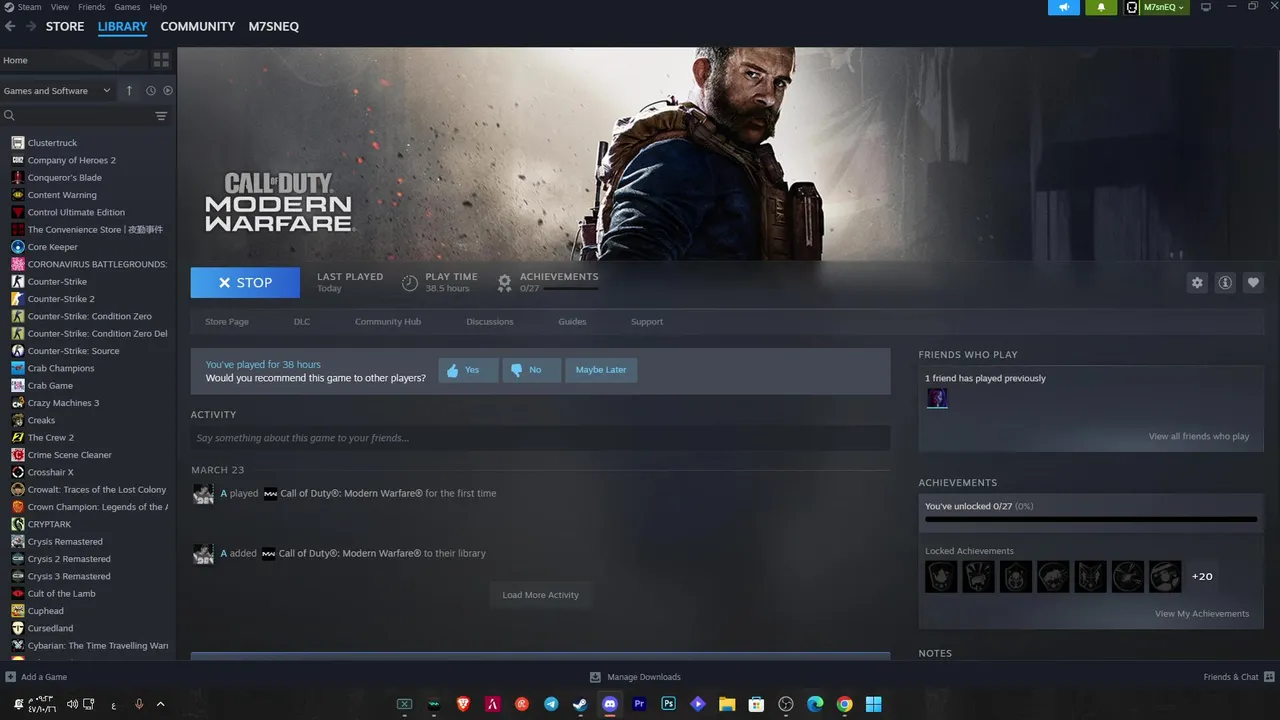
Task: Click the library search field
Action: pos(78,116)
